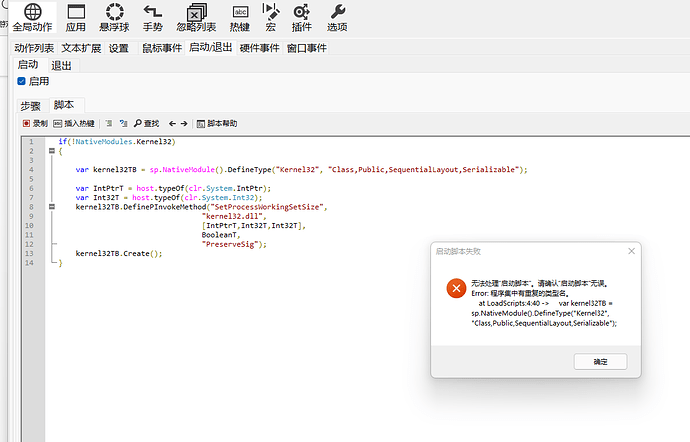Collapse the DefinePInvokeMethod block at line 8

[x=49, y=206]
